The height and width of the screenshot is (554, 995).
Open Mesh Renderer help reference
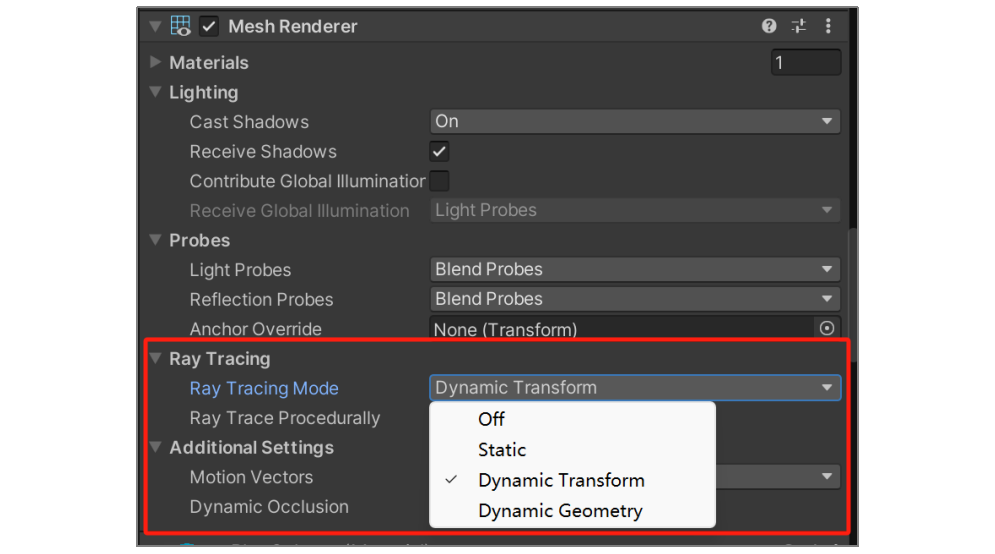768,26
